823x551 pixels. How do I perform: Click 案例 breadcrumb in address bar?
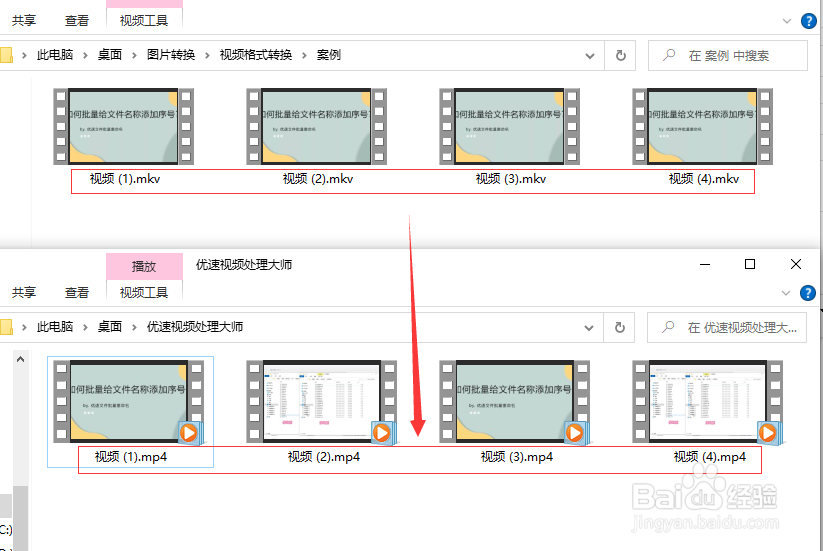click(x=329, y=55)
